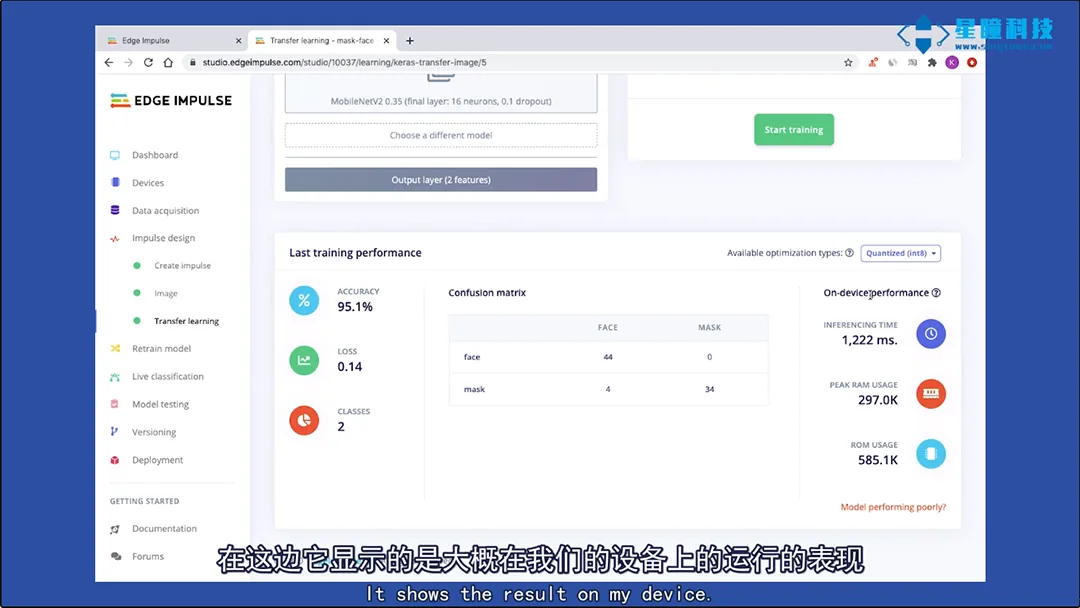Open Live classification page
Viewport: 1080px width, 608px height.
point(168,377)
